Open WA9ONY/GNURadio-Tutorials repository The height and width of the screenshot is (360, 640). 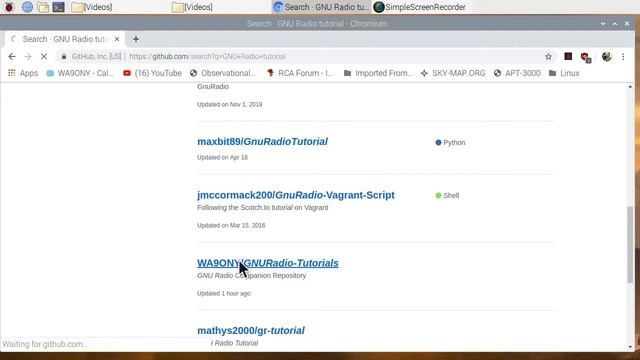pyautogui.click(x=268, y=263)
